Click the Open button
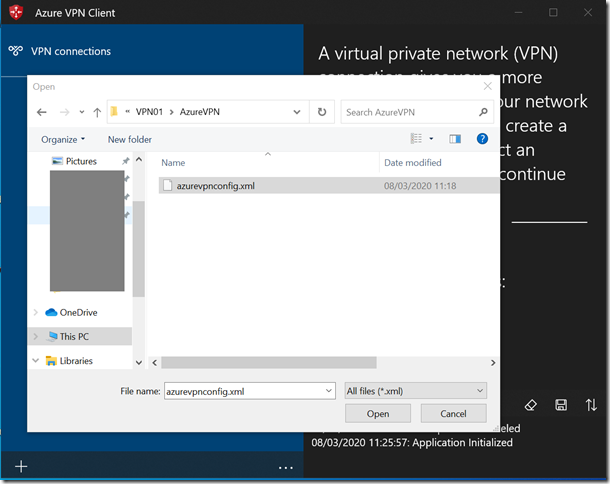Image resolution: width=610 pixels, height=484 pixels. [x=378, y=414]
